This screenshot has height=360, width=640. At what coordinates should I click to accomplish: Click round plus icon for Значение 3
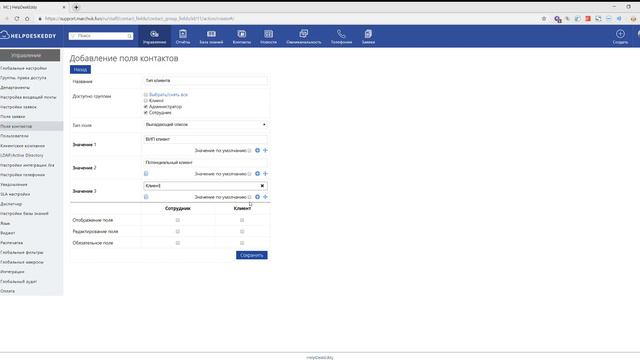pos(257,197)
